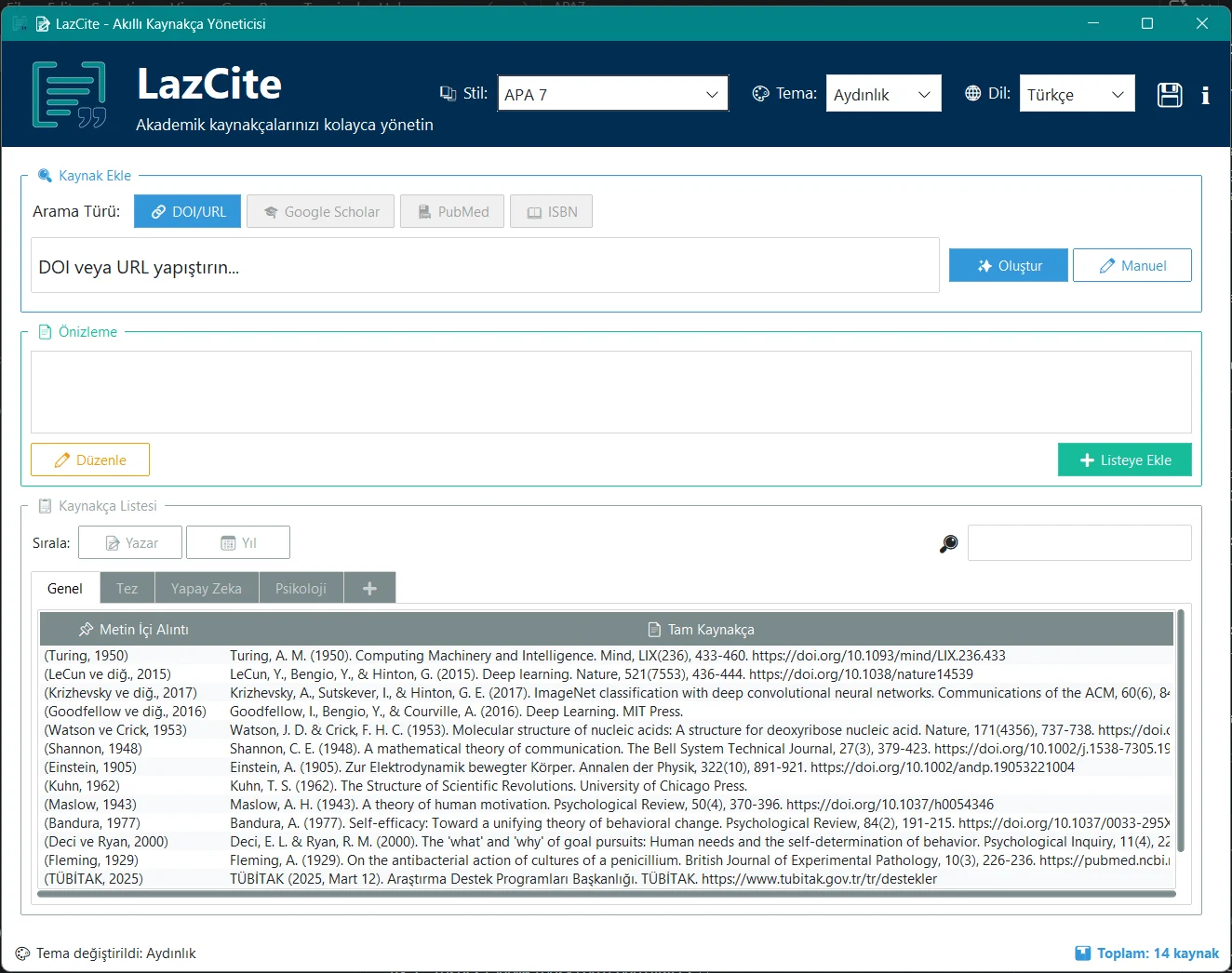The width and height of the screenshot is (1232, 973).
Task: Click the Düzenle button
Action: [x=90, y=460]
